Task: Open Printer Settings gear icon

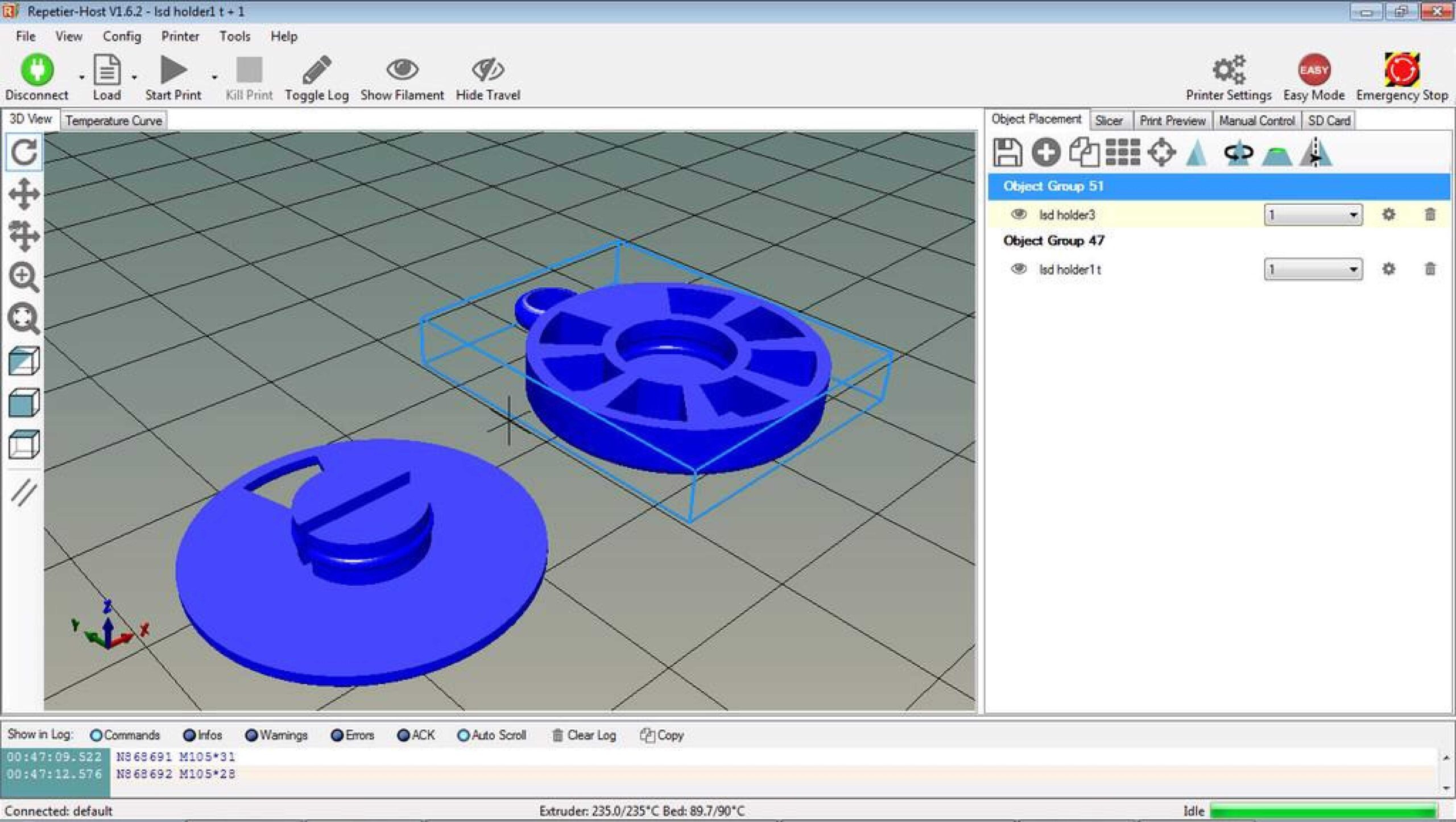Action: [x=1228, y=70]
